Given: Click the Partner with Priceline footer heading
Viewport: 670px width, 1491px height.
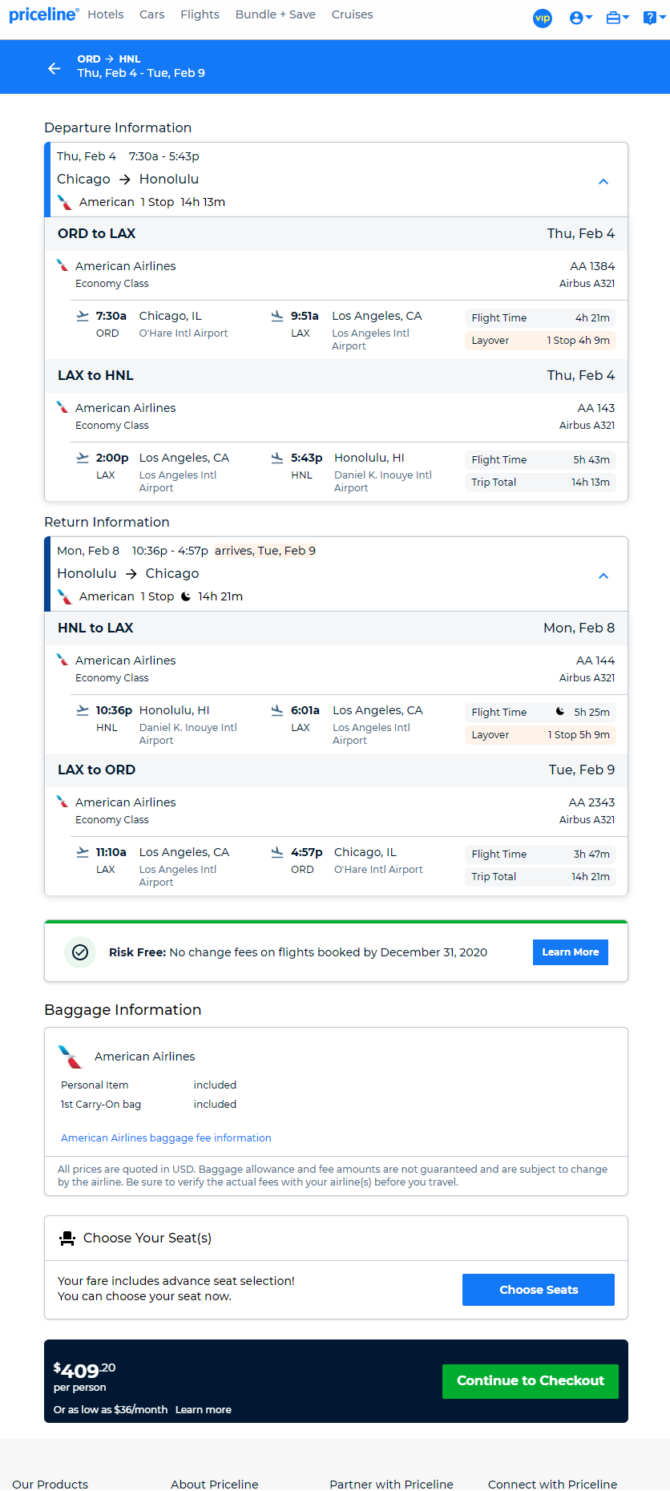Looking at the screenshot, I should coord(391,1484).
